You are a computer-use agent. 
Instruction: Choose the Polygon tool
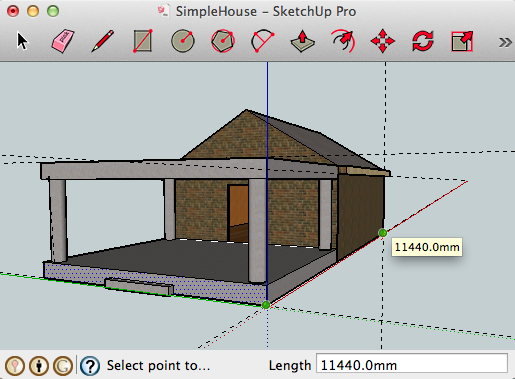[223, 41]
